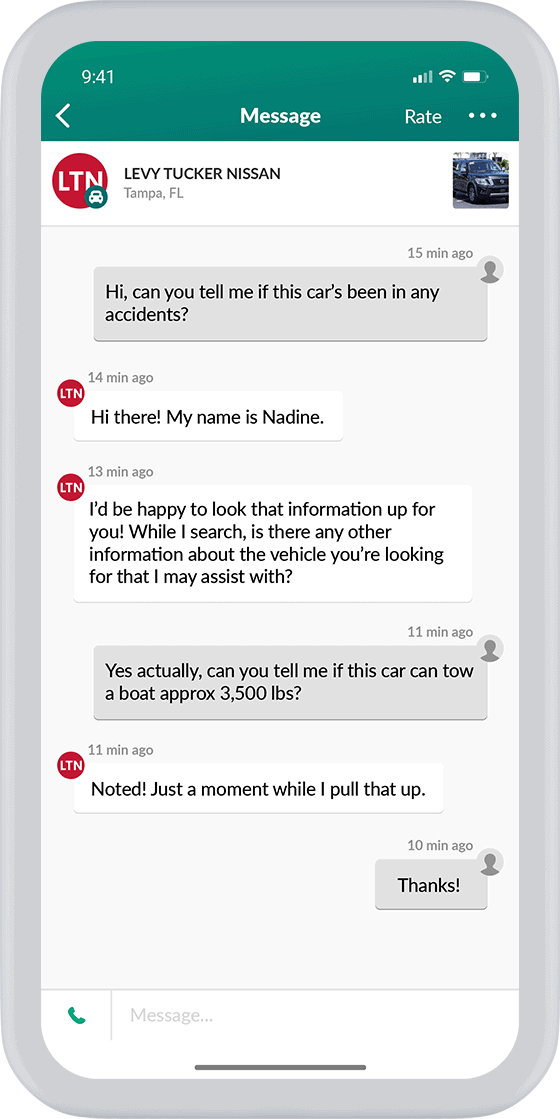Tap LTN avatar beside 13 min ago message

coord(71,487)
